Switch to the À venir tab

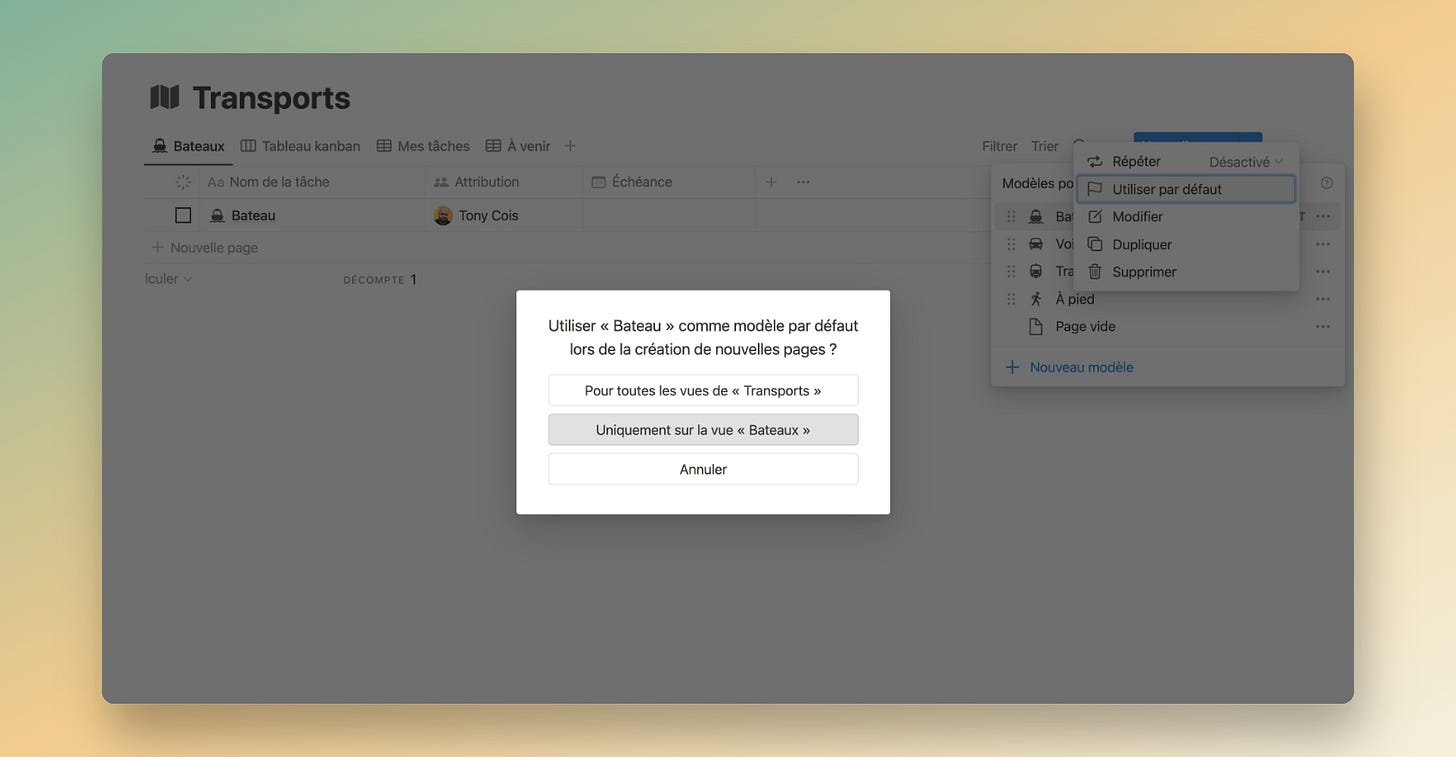click(x=518, y=146)
